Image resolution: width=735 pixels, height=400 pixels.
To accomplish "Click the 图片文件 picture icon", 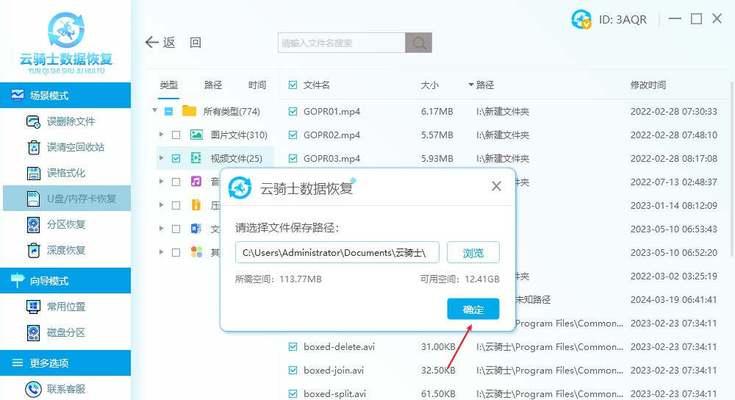I will (x=196, y=135).
